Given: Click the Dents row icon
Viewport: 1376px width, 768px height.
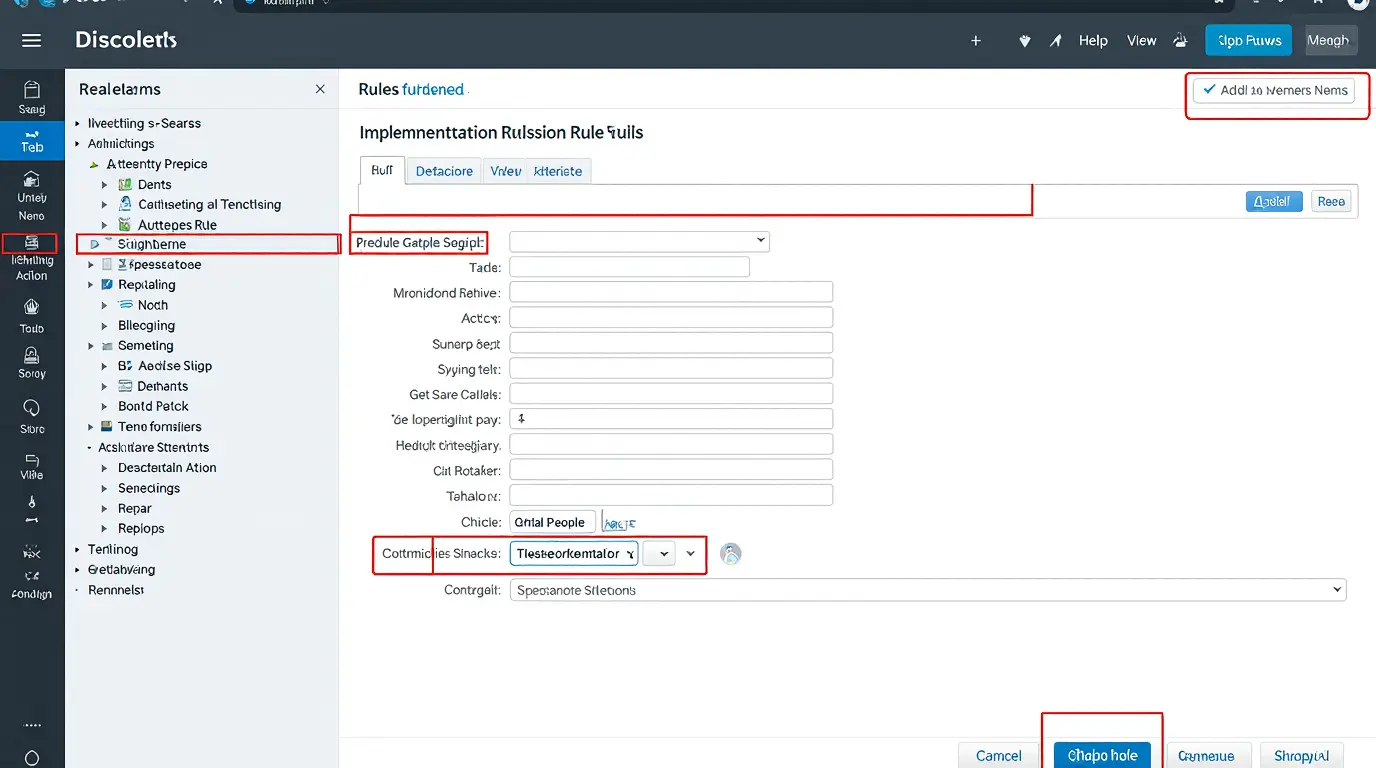Looking at the screenshot, I should coord(125,184).
